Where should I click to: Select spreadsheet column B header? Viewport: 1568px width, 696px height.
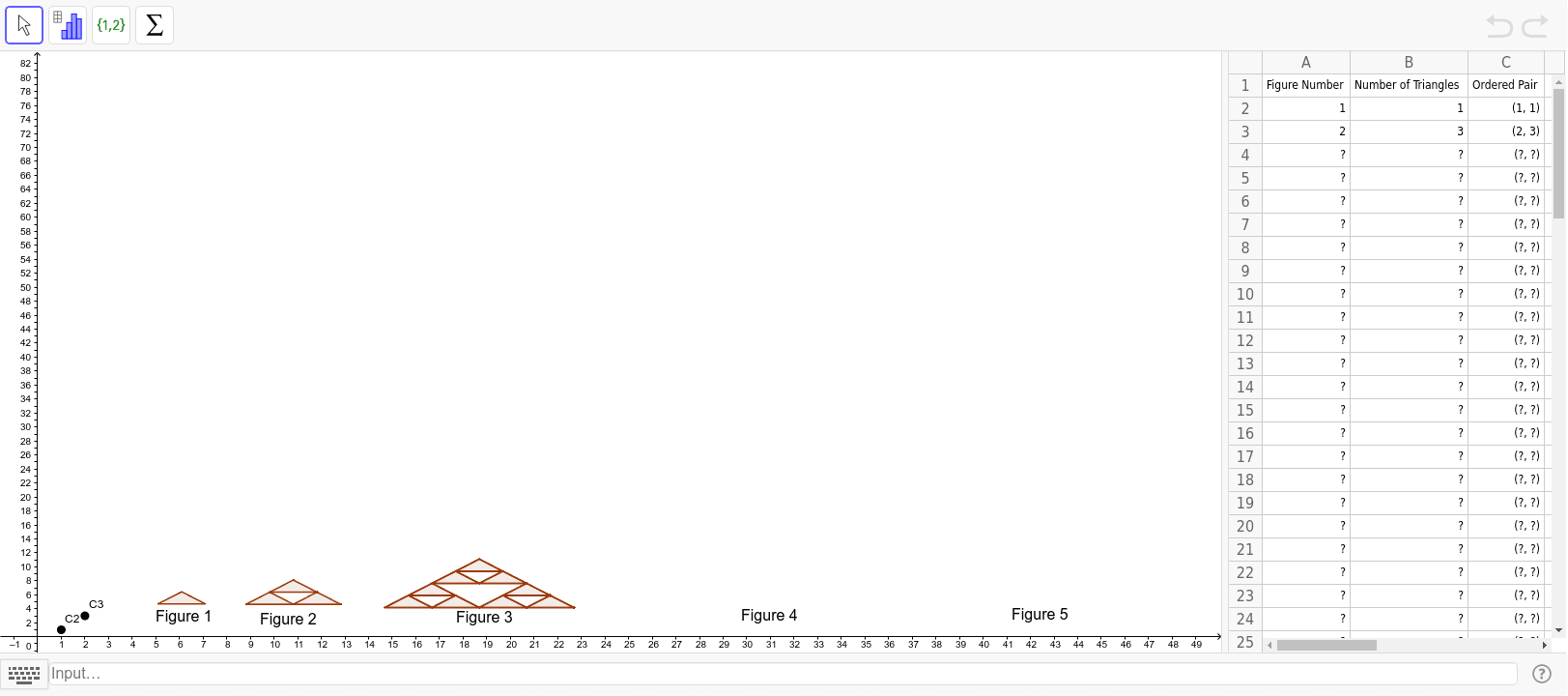[x=1409, y=62]
